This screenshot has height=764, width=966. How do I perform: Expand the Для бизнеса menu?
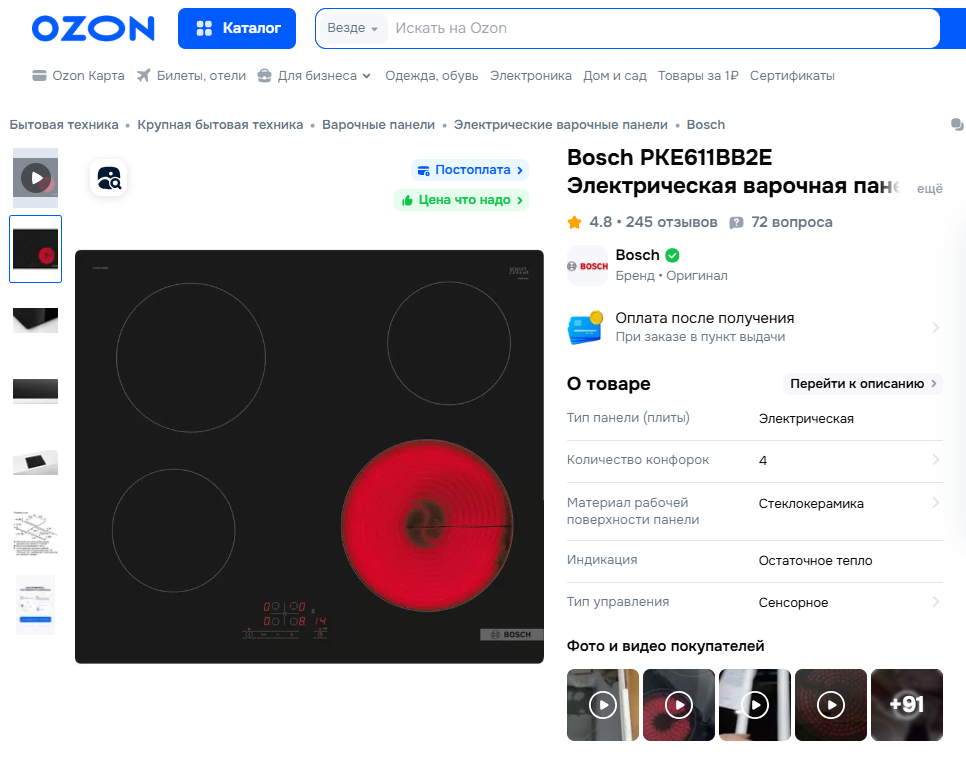click(315, 76)
